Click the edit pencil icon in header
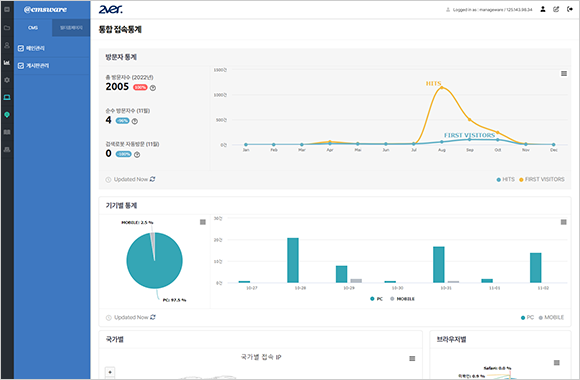This screenshot has width=580, height=380. 556,9
